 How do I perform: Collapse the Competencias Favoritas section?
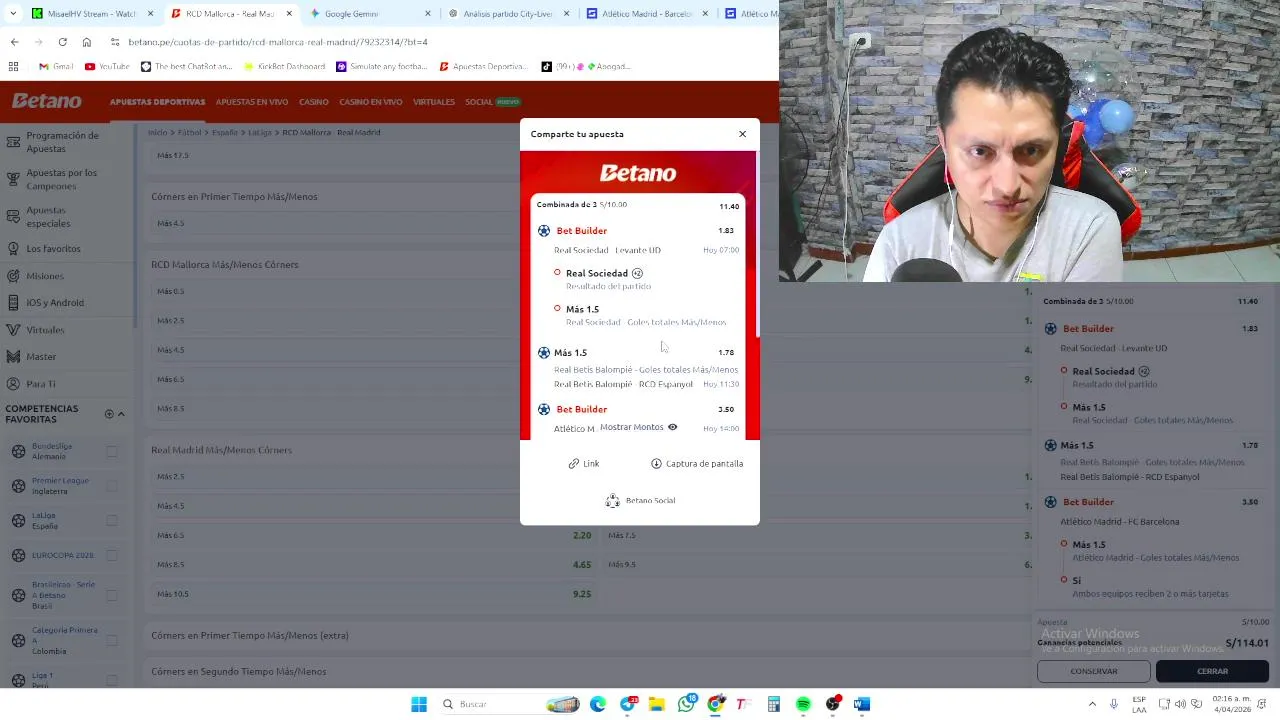tap(121, 414)
